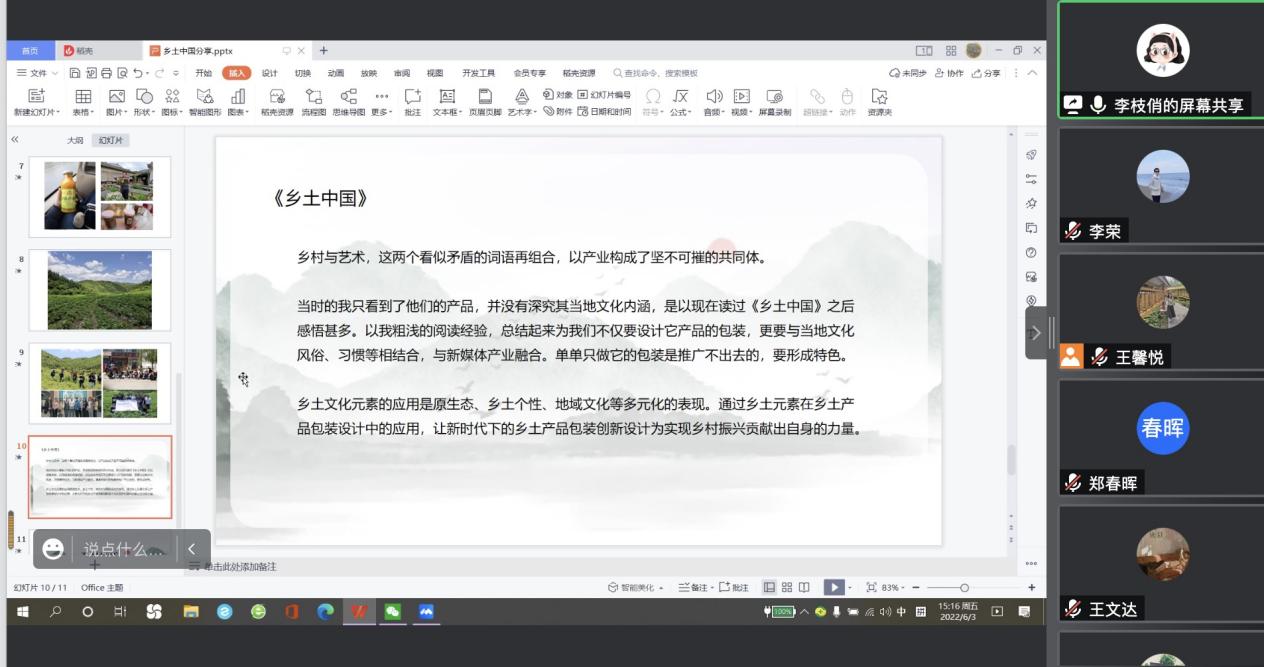Viewport: 1264px width, 667px height.
Task: Open the 智能图形 (SmartArt) tool
Action: [205, 101]
